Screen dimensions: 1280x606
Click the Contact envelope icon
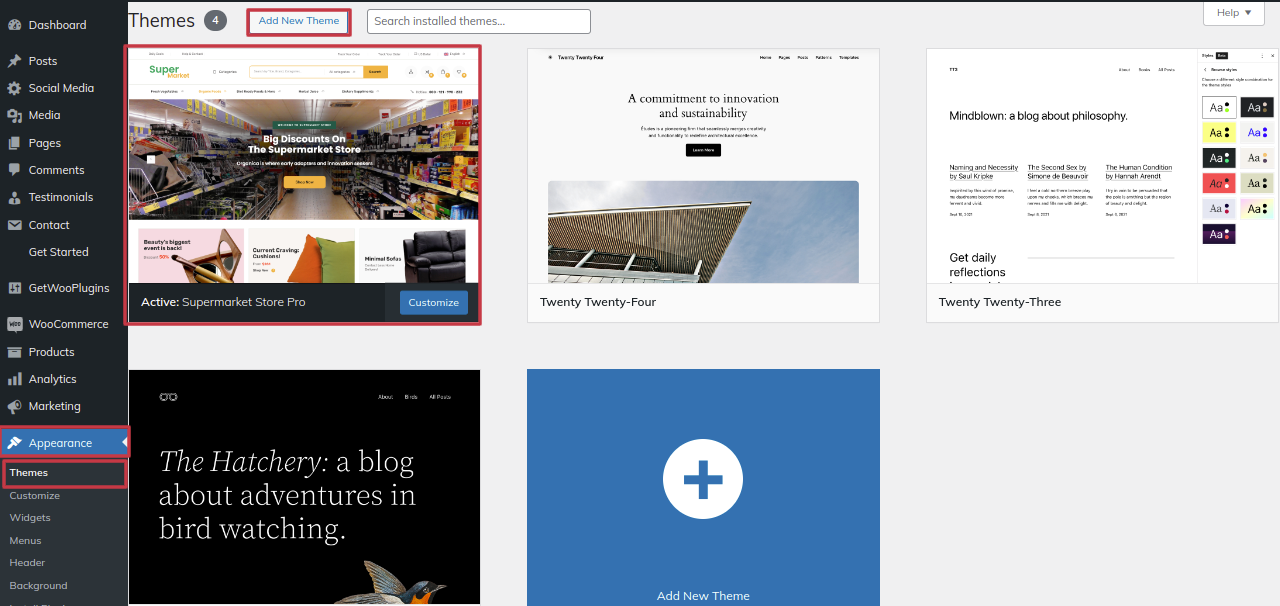click(14, 225)
